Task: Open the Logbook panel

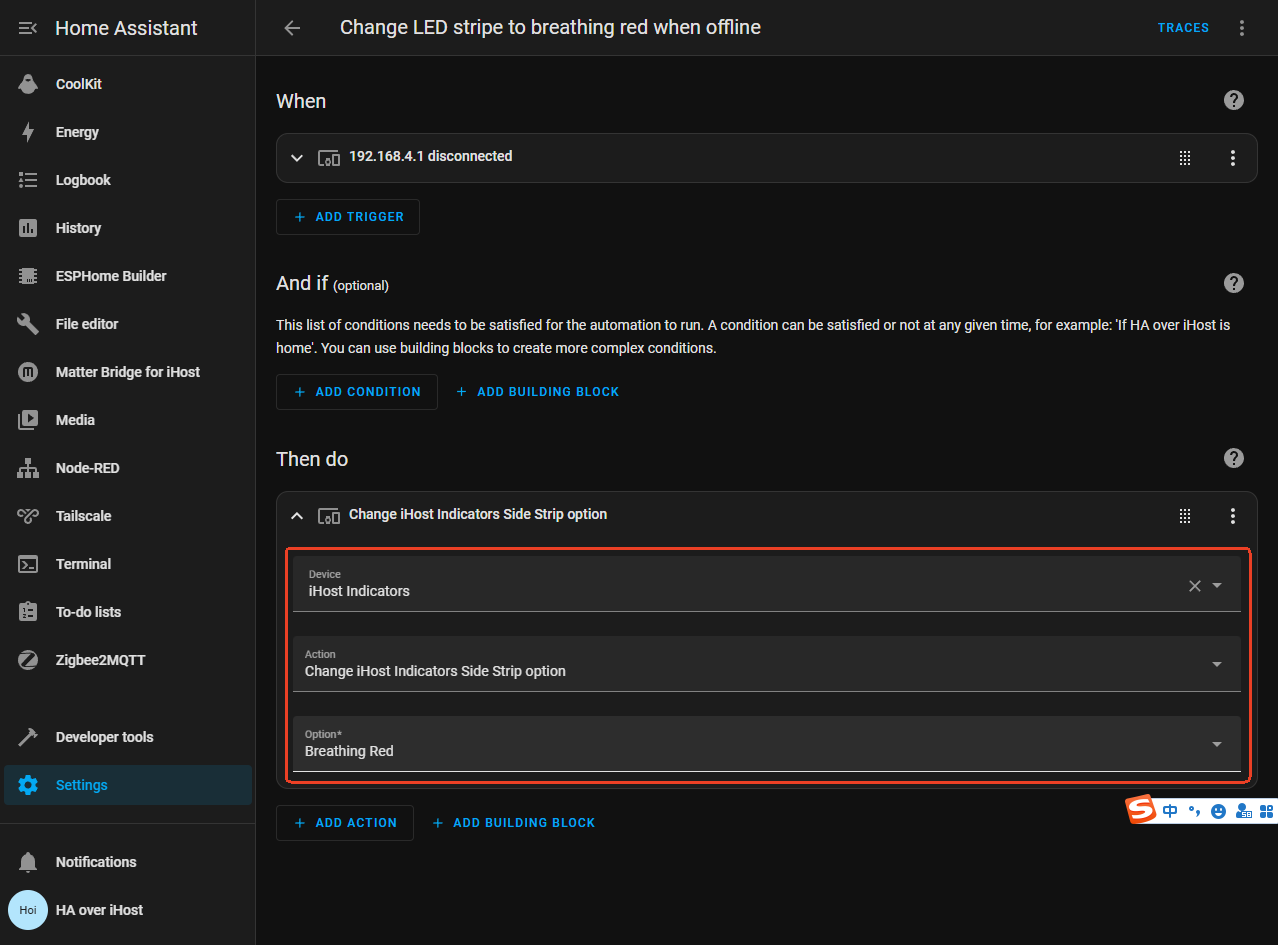Action: pos(128,180)
